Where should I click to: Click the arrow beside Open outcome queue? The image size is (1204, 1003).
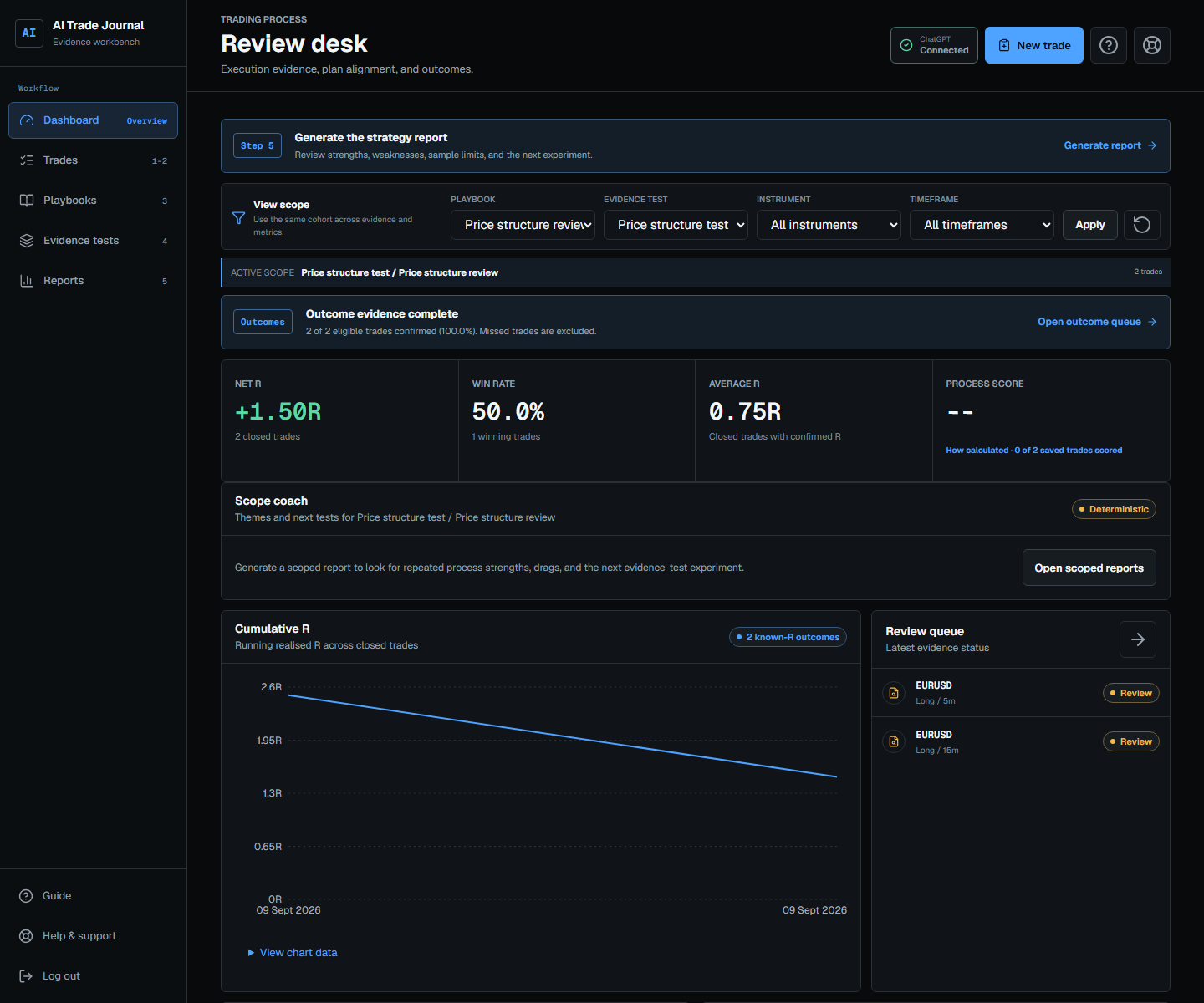coord(1152,322)
